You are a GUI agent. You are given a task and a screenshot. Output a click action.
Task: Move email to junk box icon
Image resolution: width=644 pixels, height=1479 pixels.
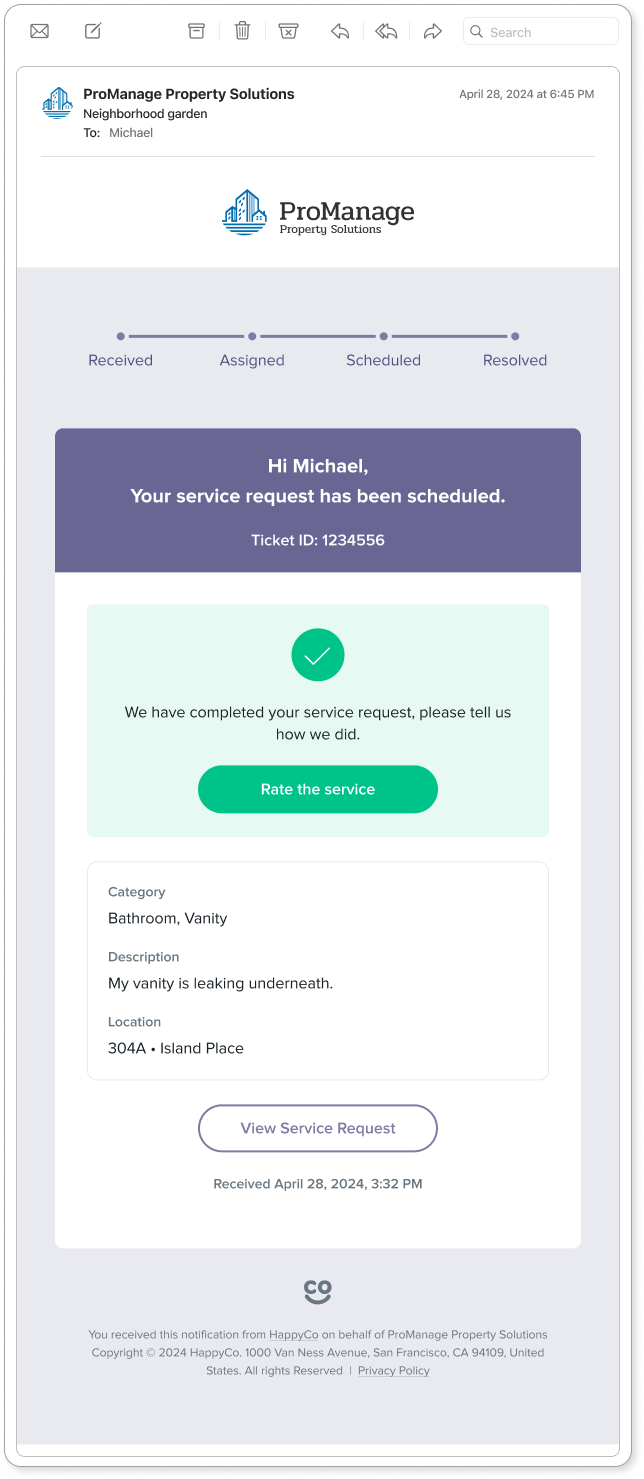tap(288, 31)
